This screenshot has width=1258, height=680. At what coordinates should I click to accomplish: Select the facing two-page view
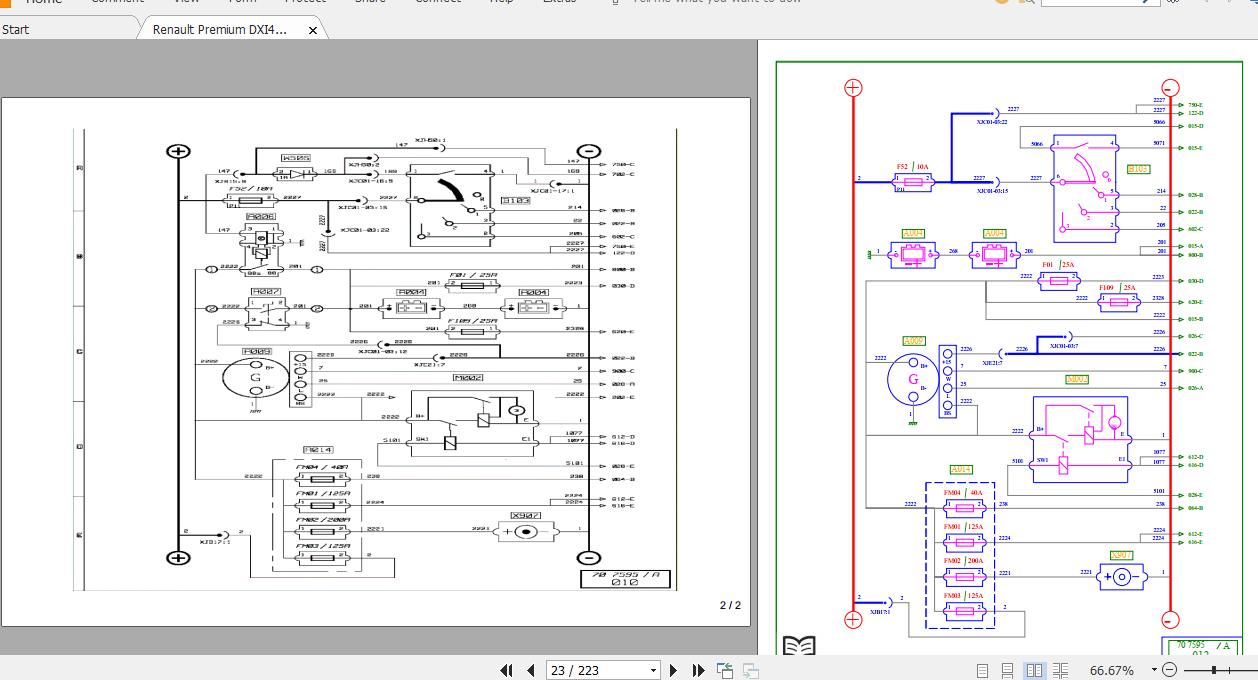[x=1035, y=670]
